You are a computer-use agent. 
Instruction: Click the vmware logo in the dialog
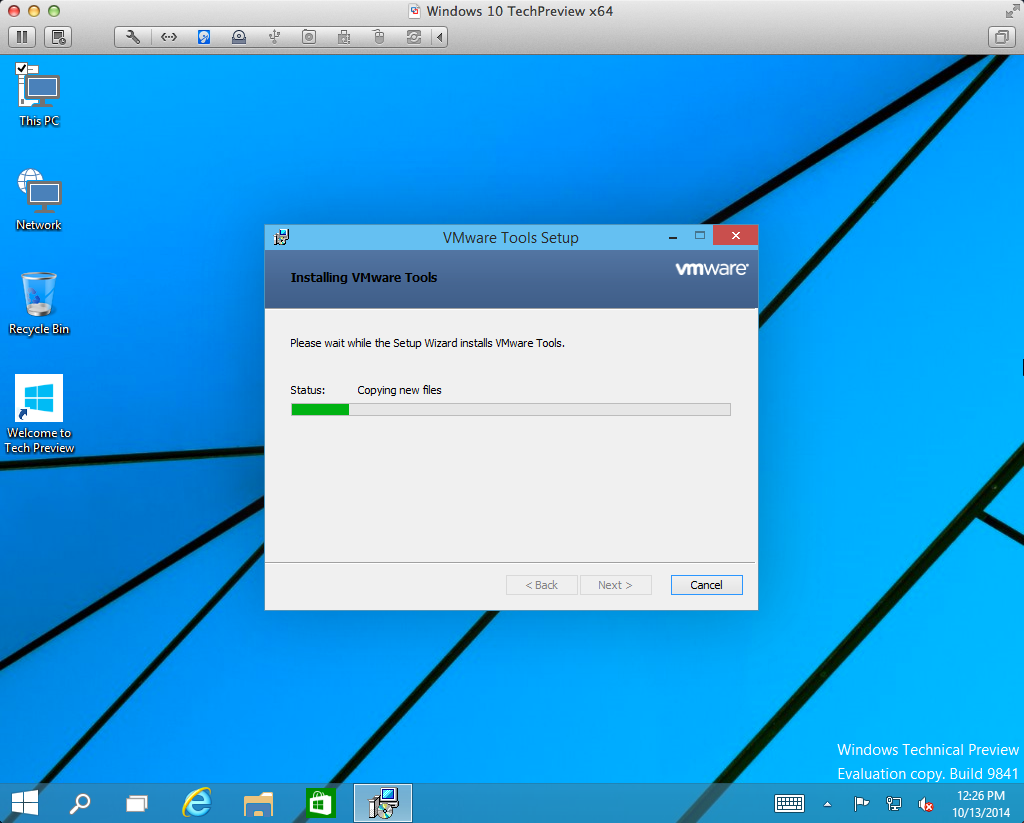point(711,268)
